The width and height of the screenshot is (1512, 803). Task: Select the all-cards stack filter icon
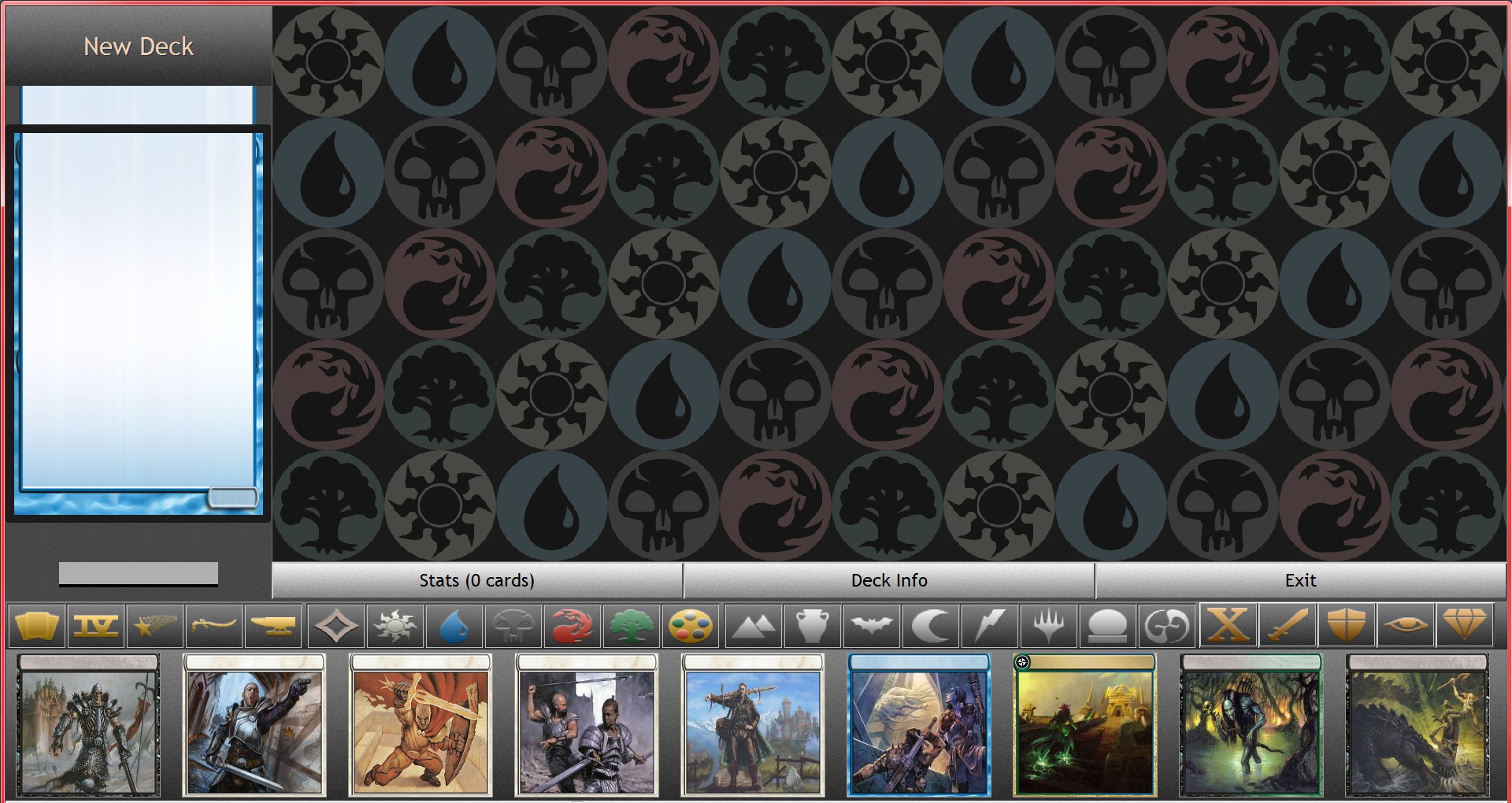37,627
